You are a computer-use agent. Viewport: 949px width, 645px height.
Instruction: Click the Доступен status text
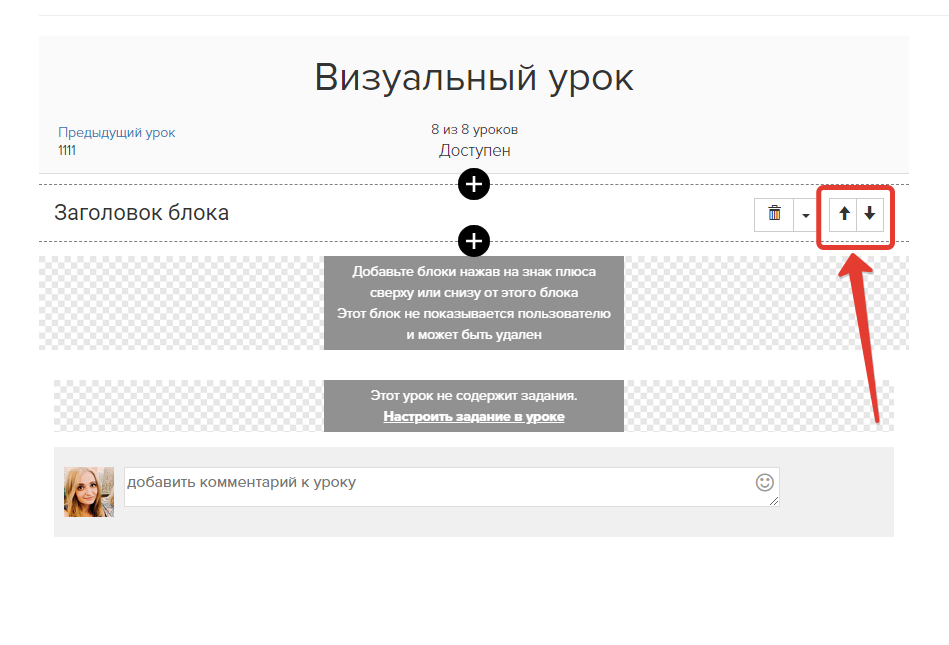point(474,150)
